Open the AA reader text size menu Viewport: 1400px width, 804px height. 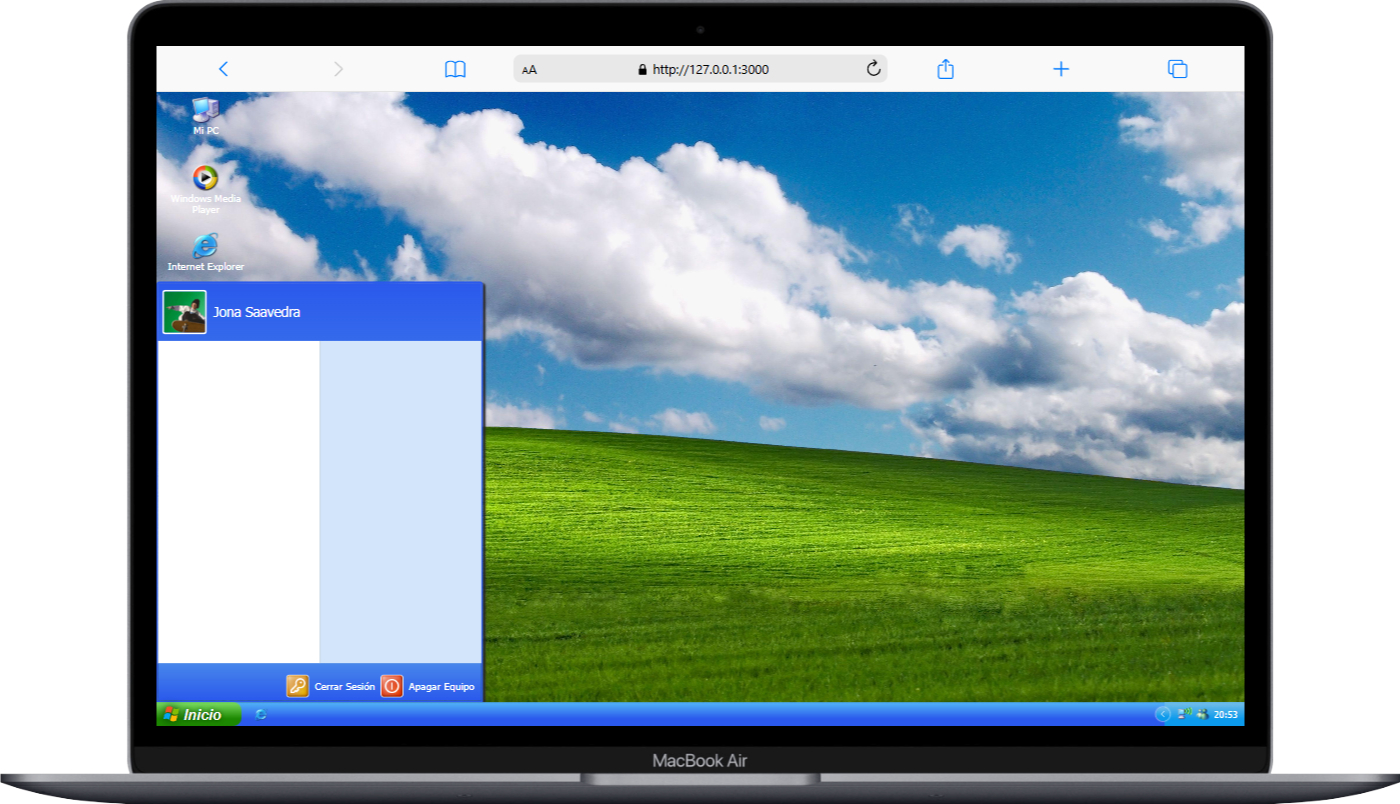coord(530,70)
